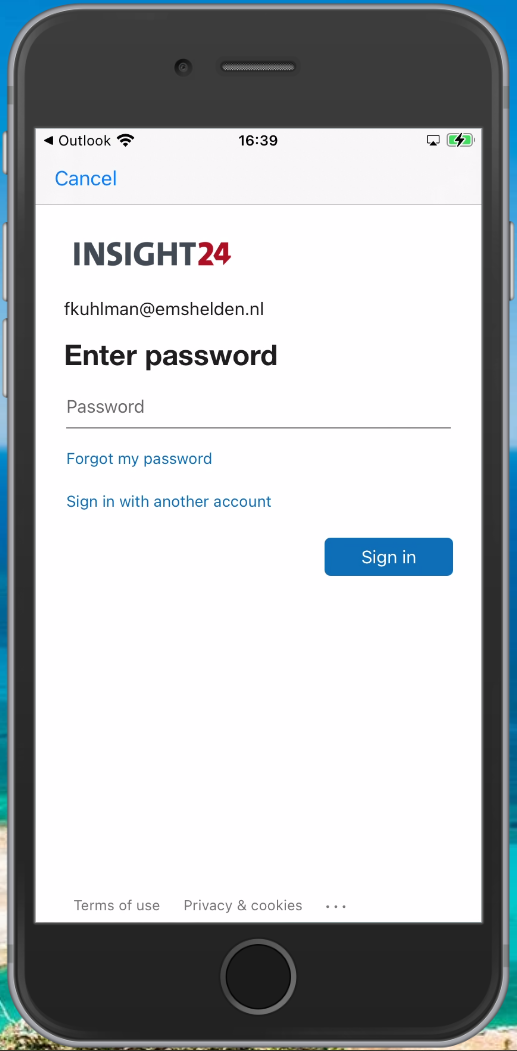Image resolution: width=517 pixels, height=1051 pixels.
Task: Cancel the sign-in screen
Action: click(x=86, y=178)
